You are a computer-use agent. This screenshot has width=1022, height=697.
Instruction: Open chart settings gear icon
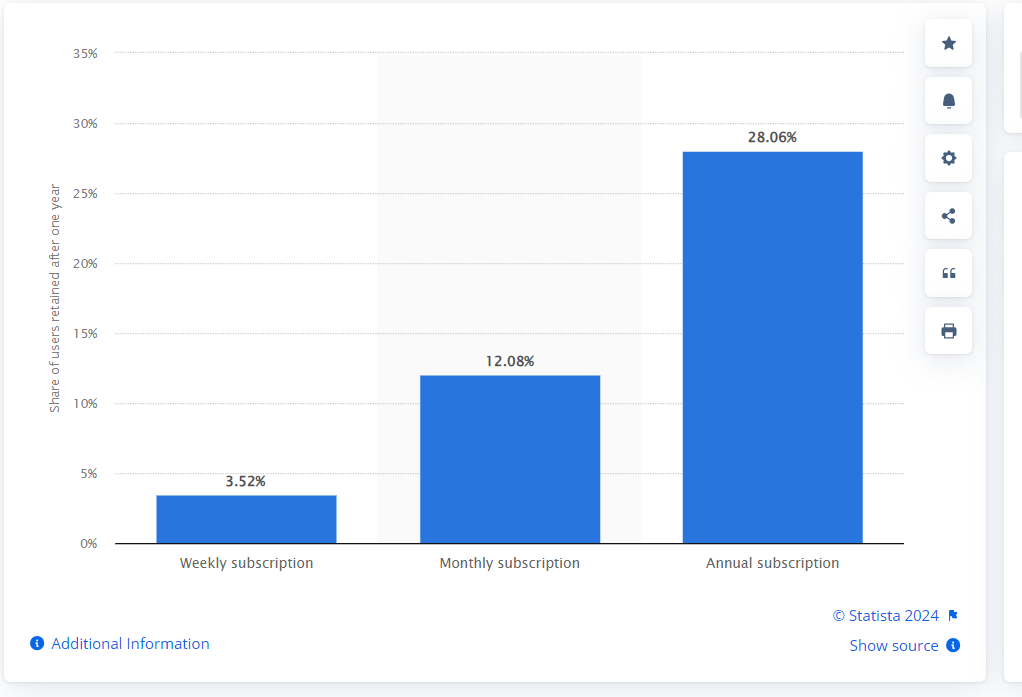point(948,158)
